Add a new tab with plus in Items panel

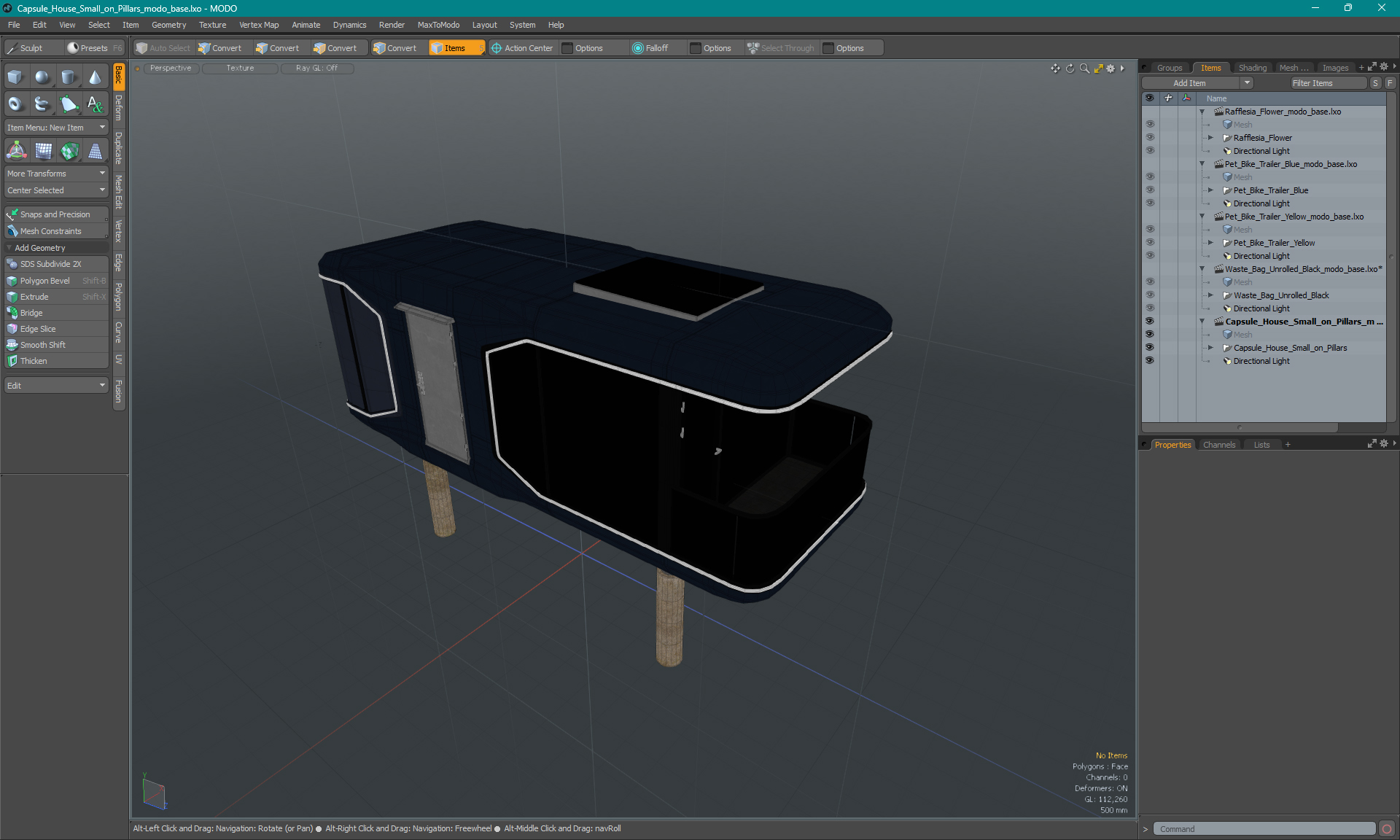coord(1361,68)
